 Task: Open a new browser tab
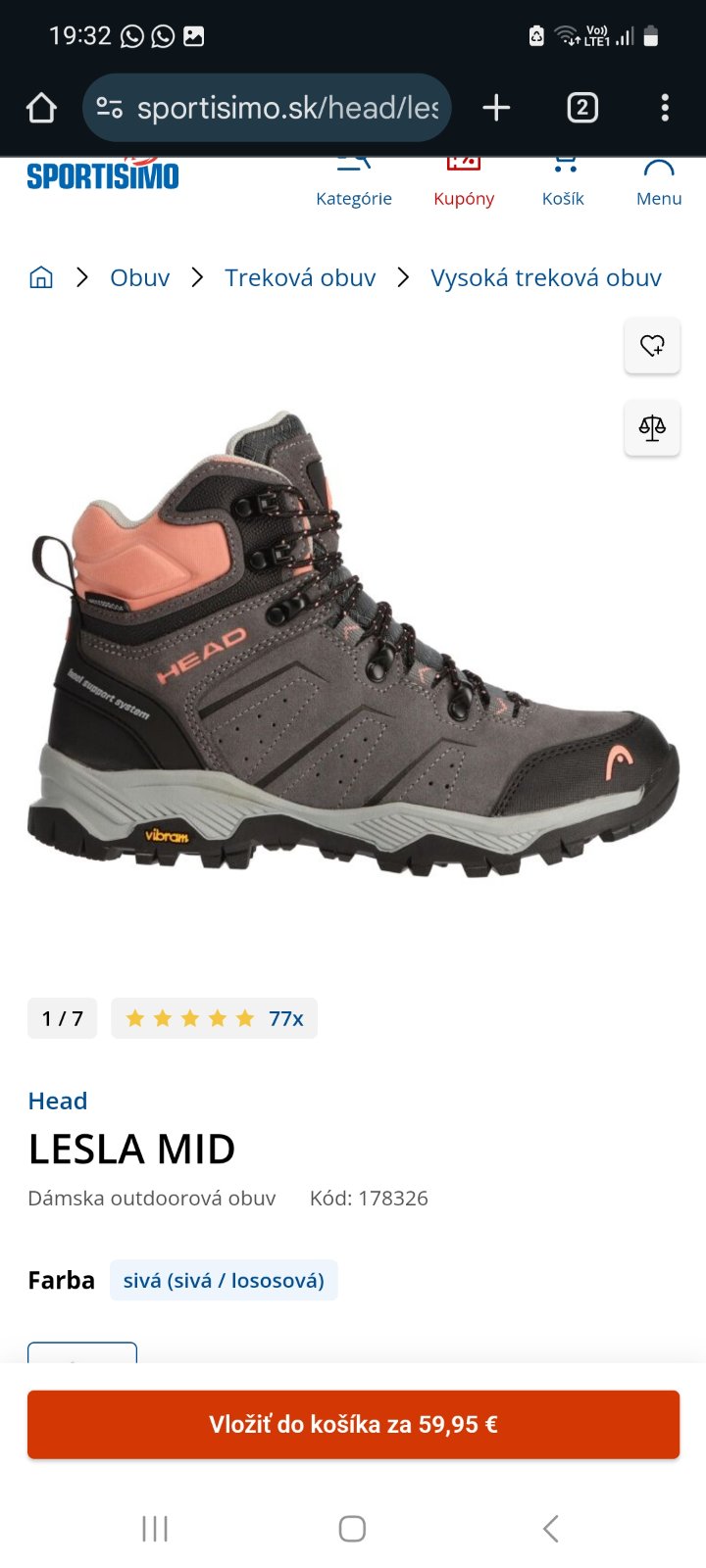496,108
